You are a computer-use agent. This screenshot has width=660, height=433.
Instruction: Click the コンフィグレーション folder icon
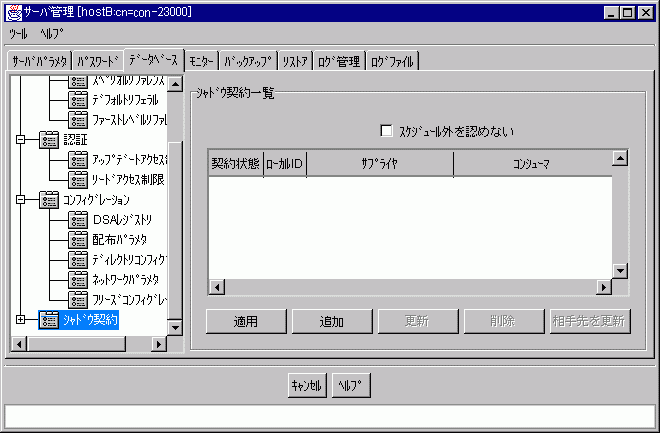[x=49, y=200]
